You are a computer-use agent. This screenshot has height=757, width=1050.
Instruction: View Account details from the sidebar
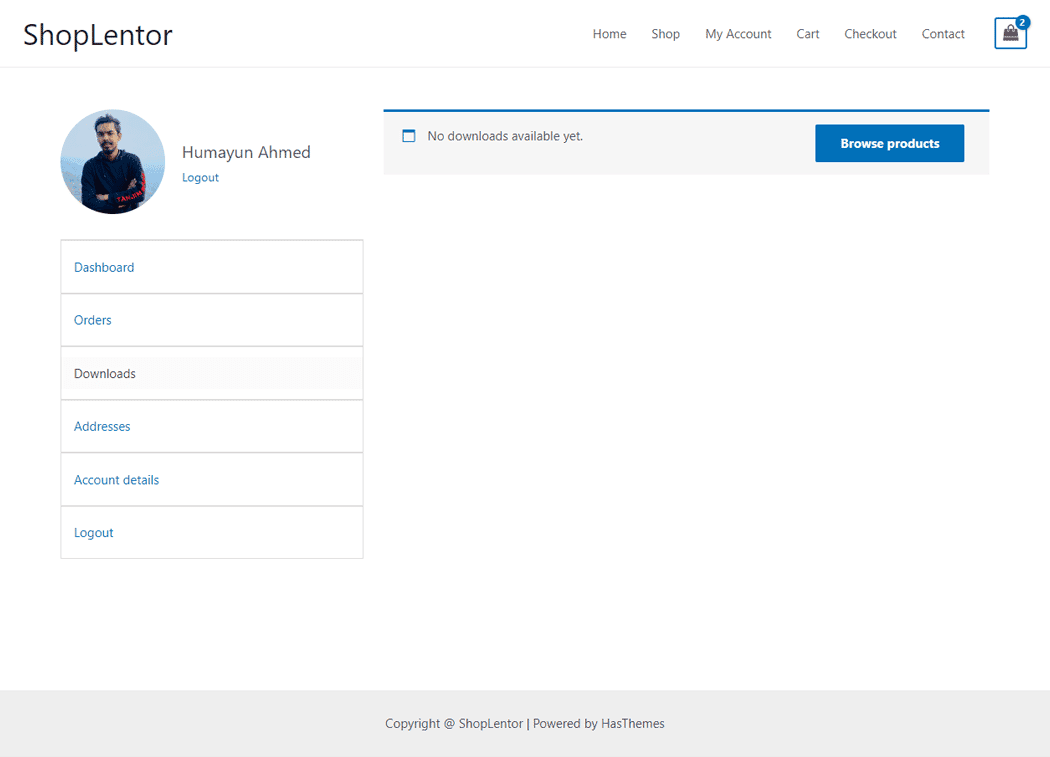116,479
